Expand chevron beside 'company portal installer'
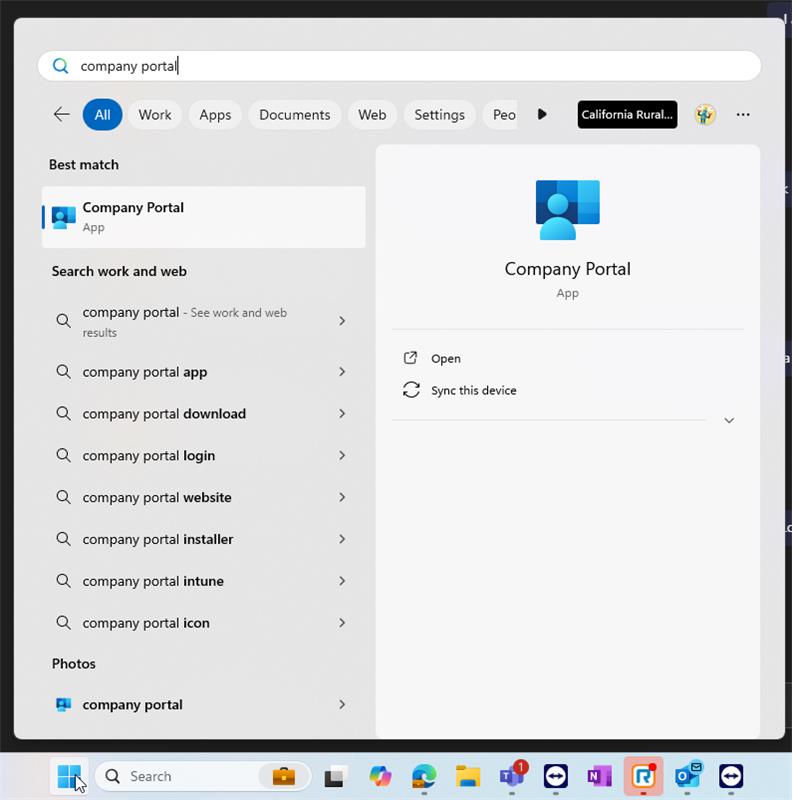792x800 pixels. coord(342,539)
